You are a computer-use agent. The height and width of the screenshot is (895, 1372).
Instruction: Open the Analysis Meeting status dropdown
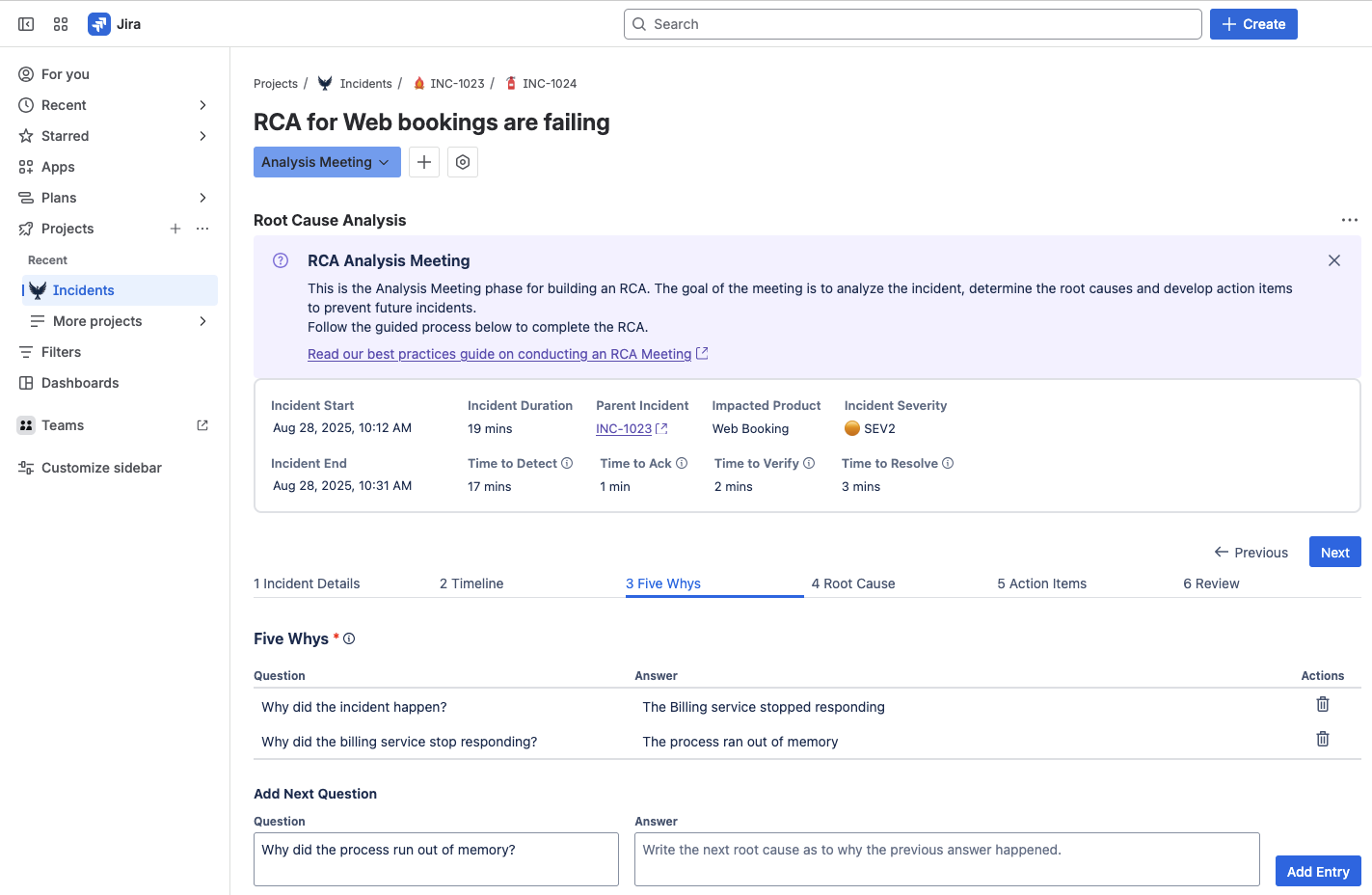327,162
